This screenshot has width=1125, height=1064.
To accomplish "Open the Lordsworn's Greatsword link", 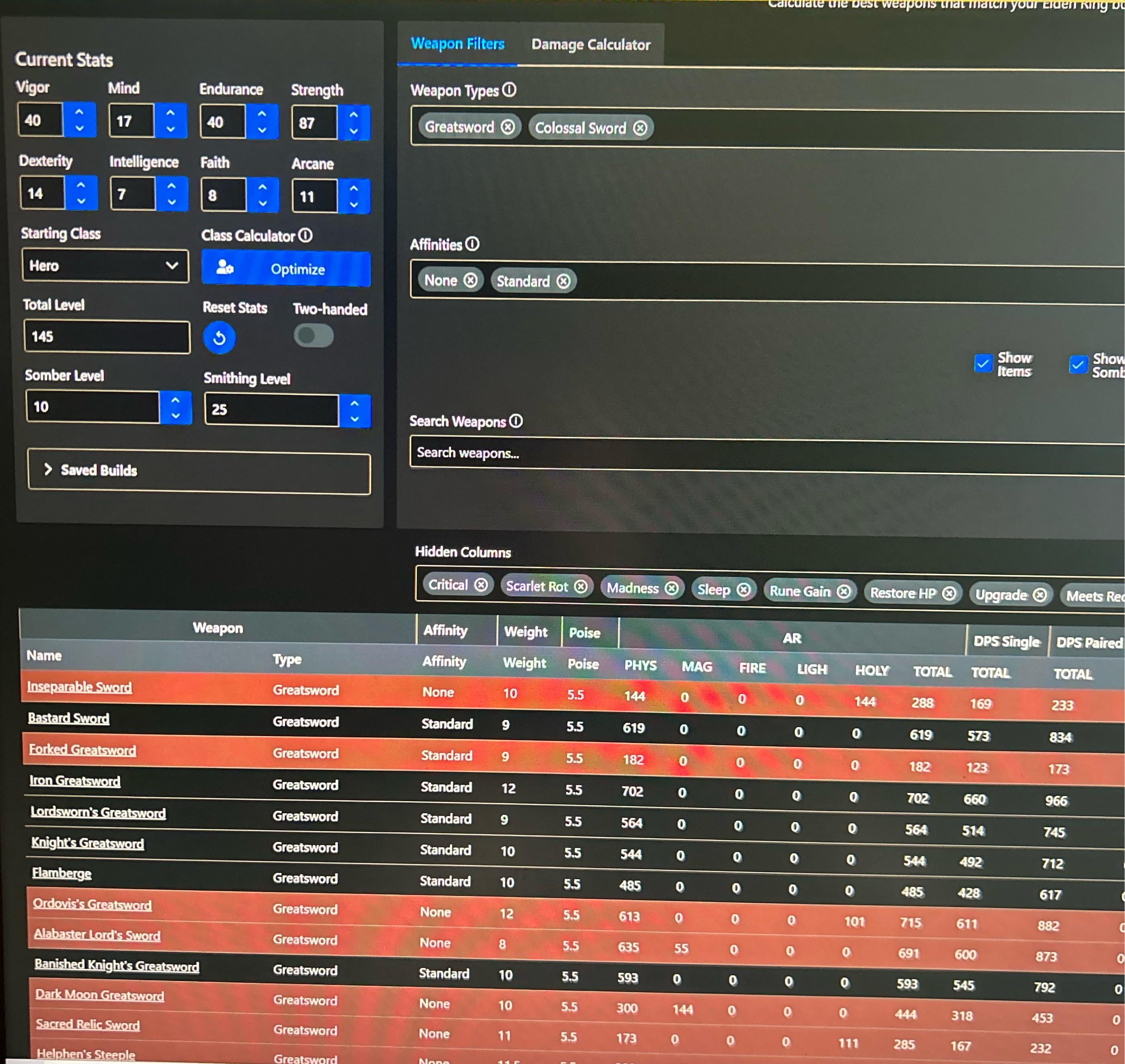I will (98, 812).
